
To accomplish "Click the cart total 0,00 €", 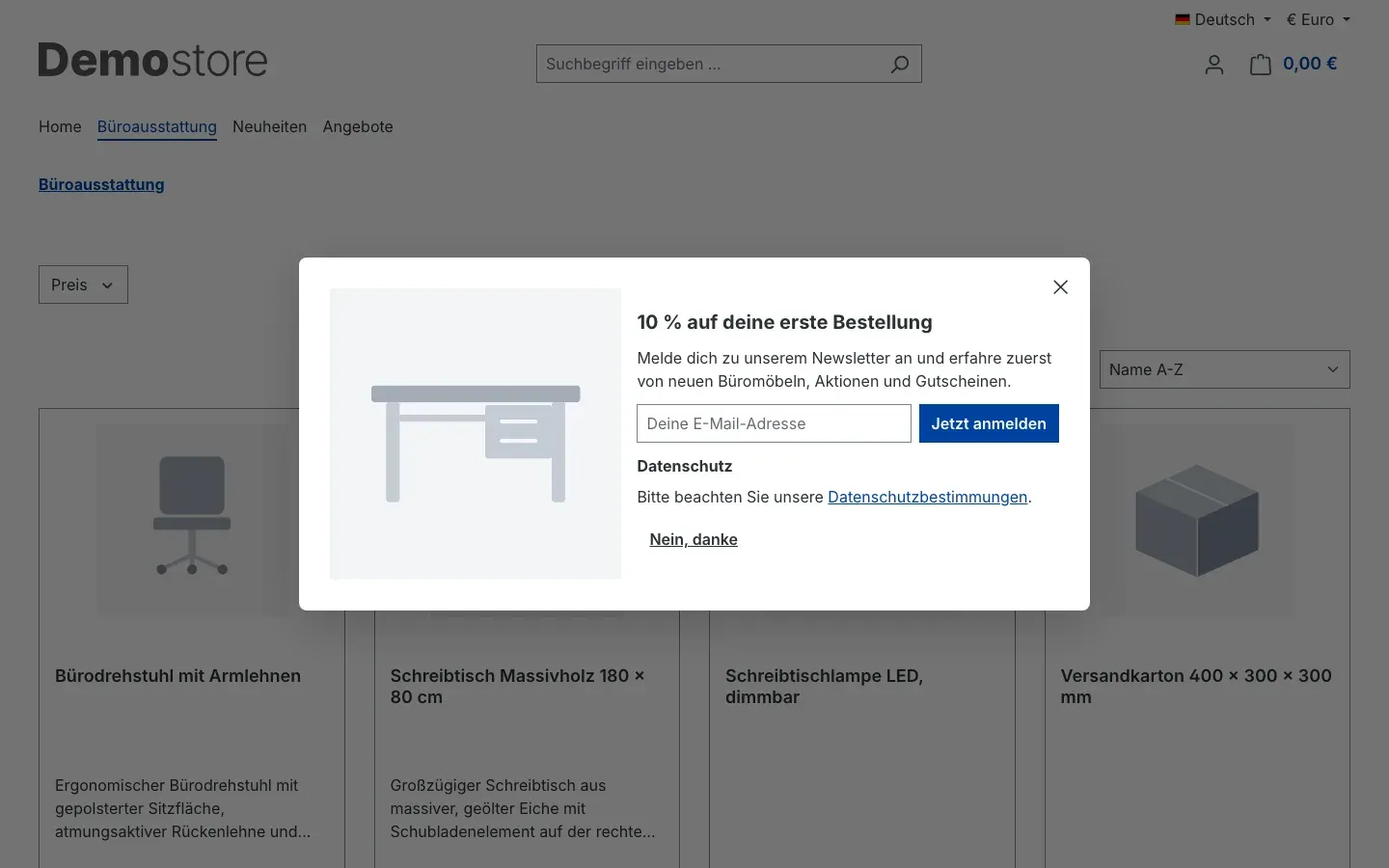I will [x=1310, y=64].
